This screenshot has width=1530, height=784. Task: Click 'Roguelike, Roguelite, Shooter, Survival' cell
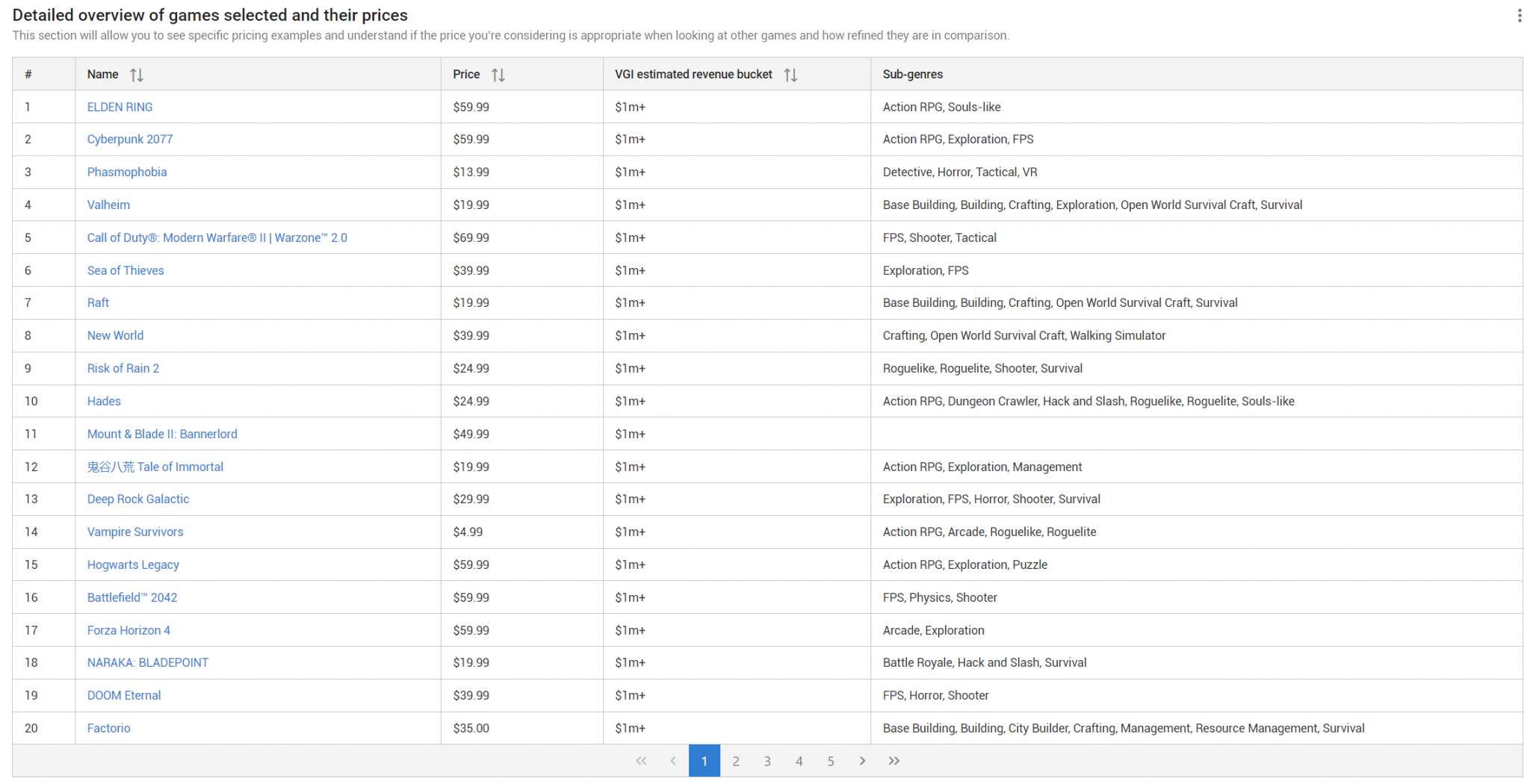coord(1197,368)
